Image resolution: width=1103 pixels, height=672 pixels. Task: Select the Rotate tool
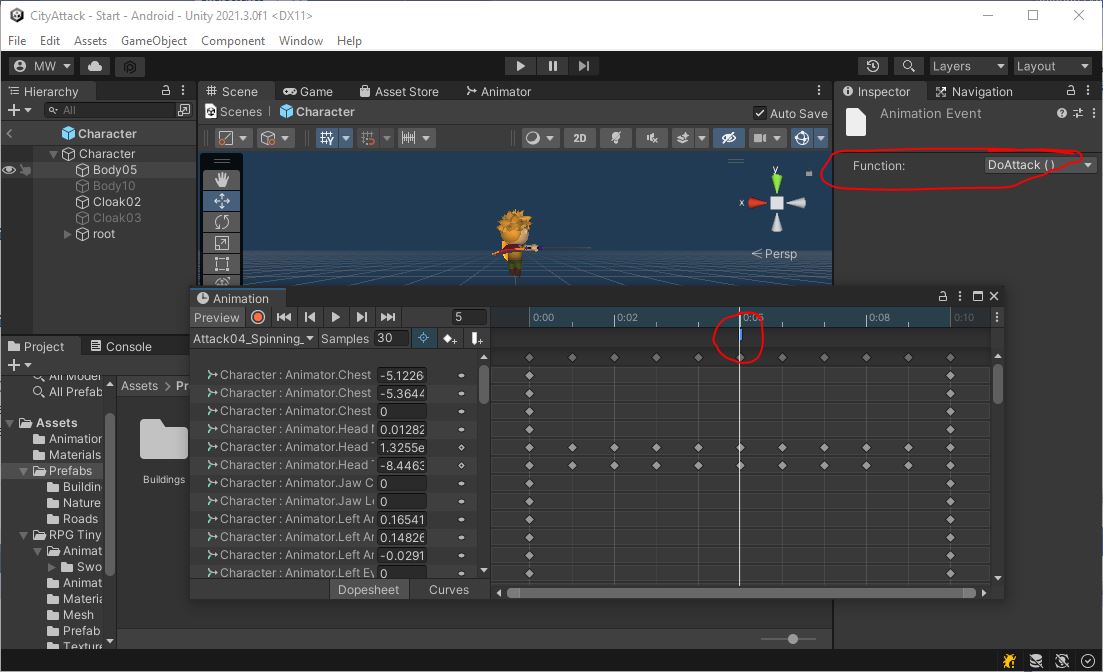[x=221, y=222]
